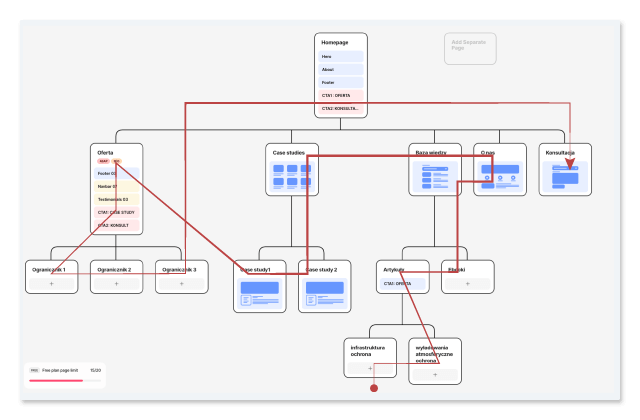Open the Baza wiedzy page layout thumbnail
The width and height of the screenshot is (640, 420).
[x=435, y=177]
